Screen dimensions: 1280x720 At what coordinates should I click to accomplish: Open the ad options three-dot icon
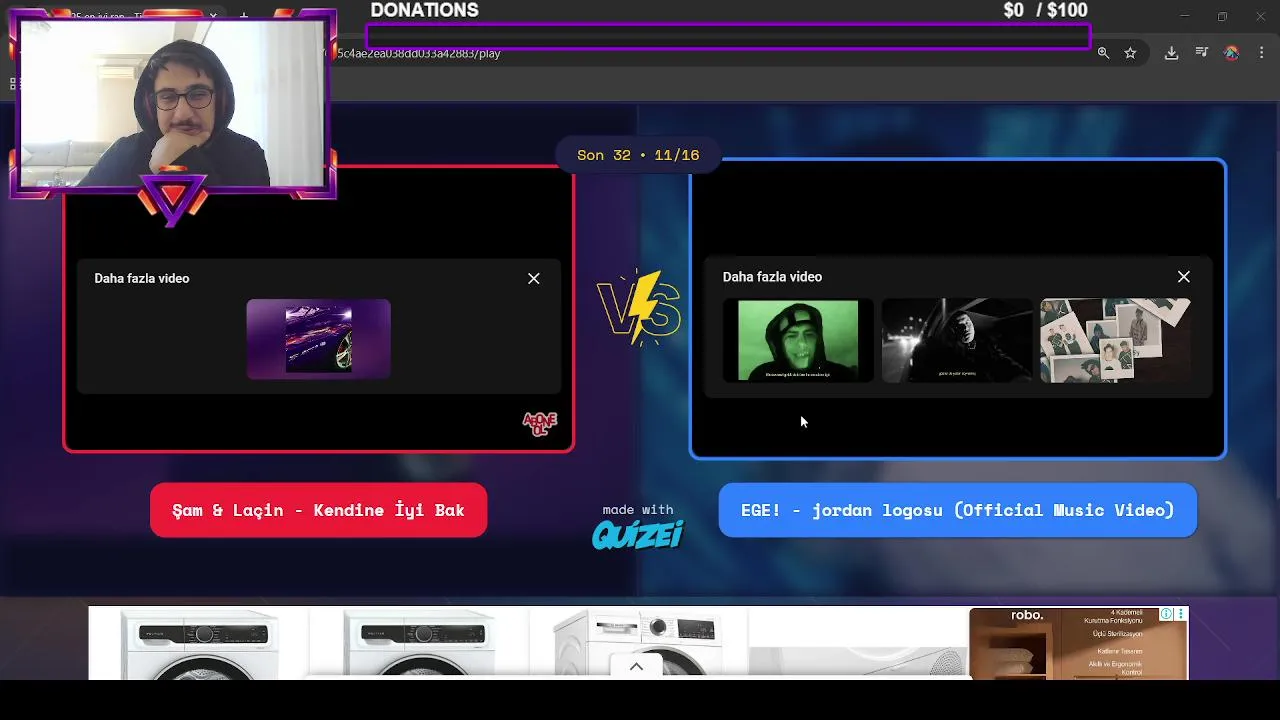1181,614
